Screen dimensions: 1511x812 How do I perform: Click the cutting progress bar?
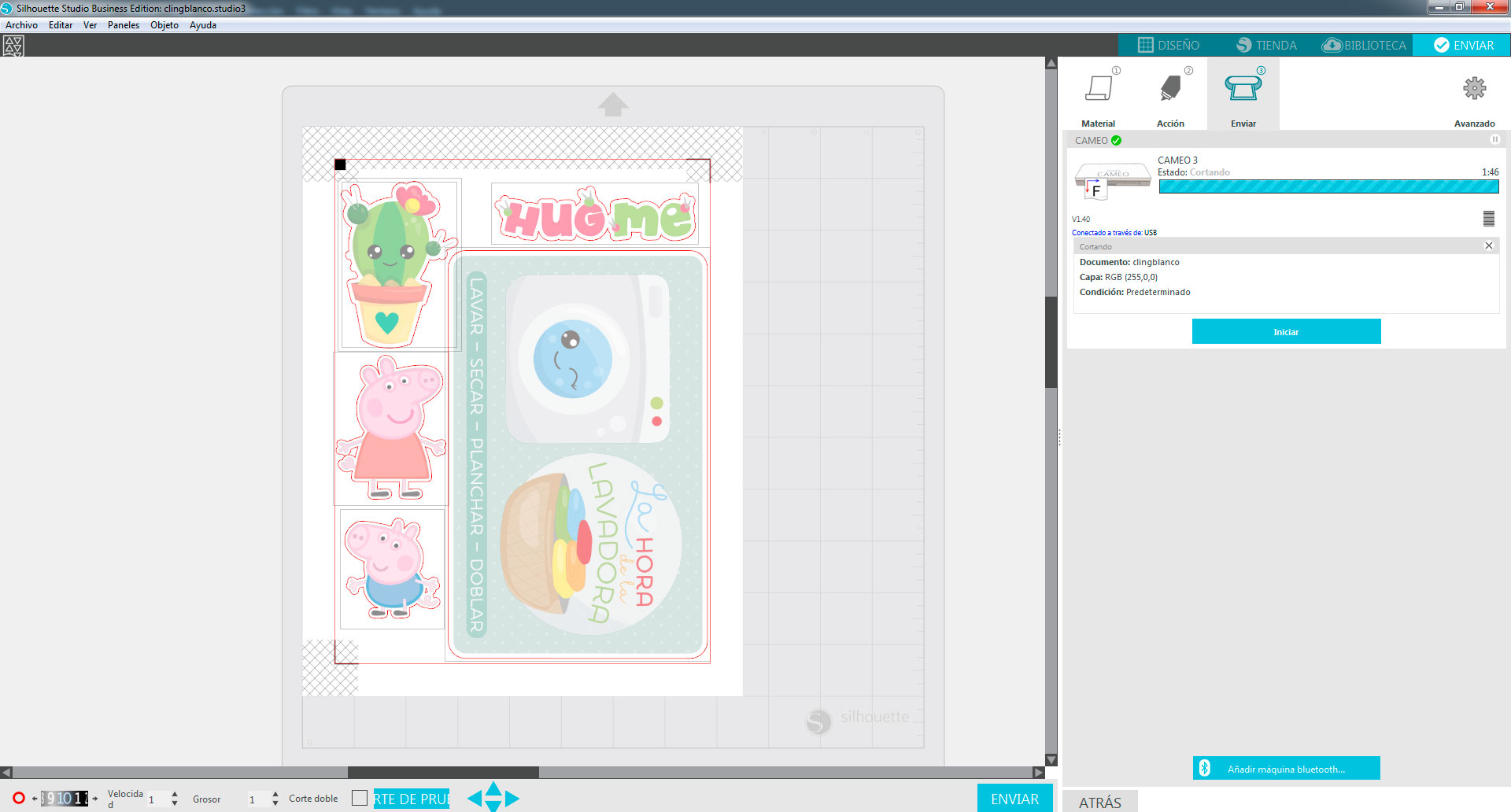click(1328, 186)
